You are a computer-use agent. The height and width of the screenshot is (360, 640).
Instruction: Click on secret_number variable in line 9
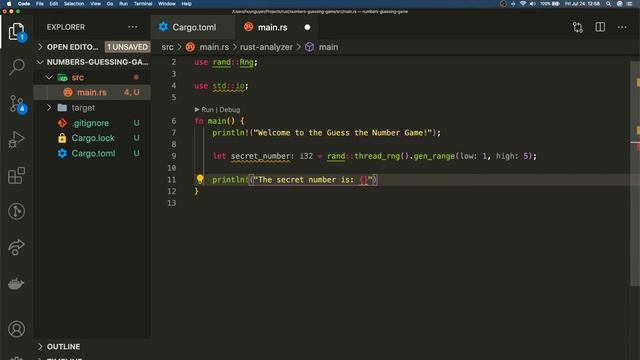(261, 156)
